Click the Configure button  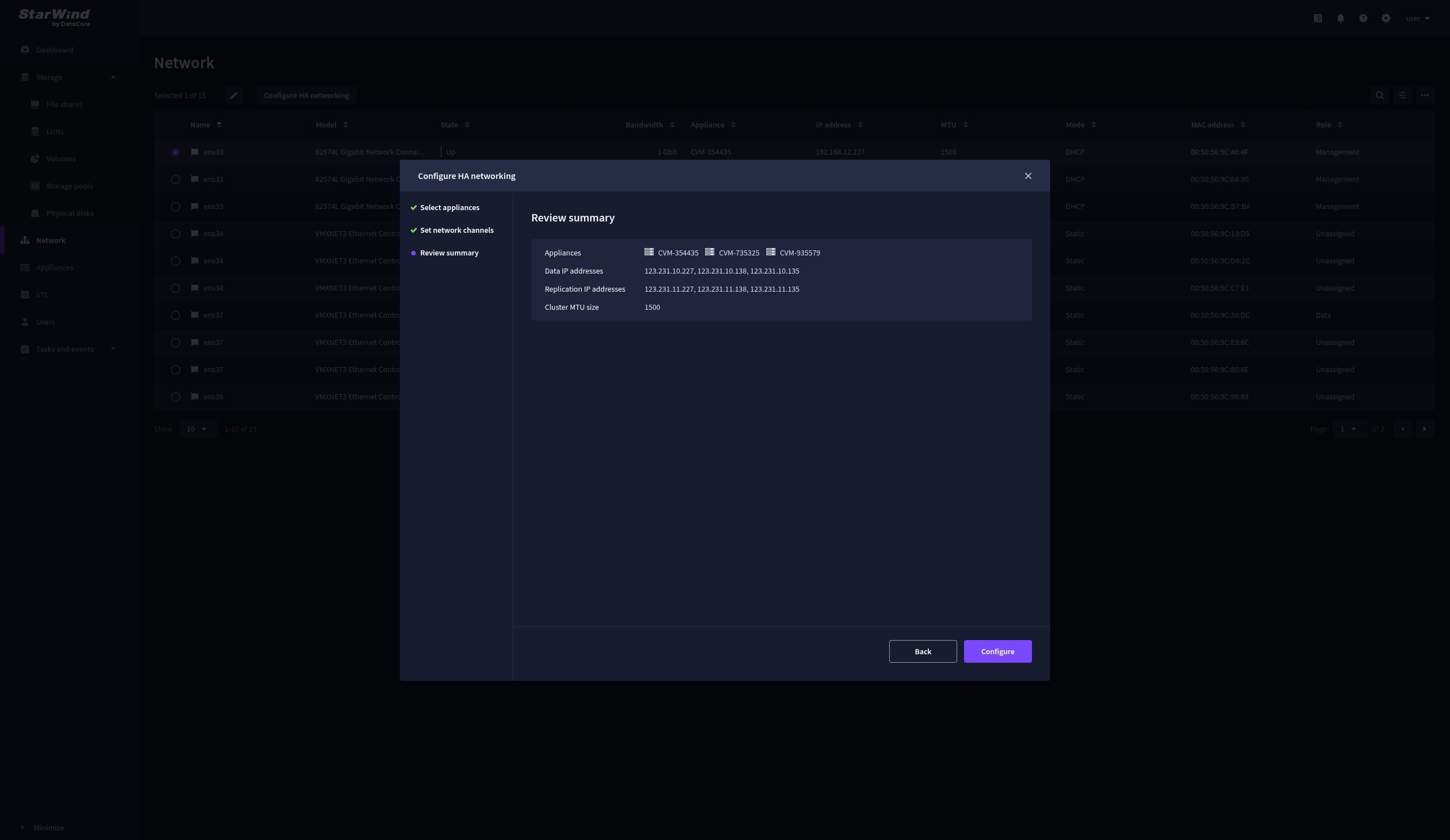(x=997, y=651)
